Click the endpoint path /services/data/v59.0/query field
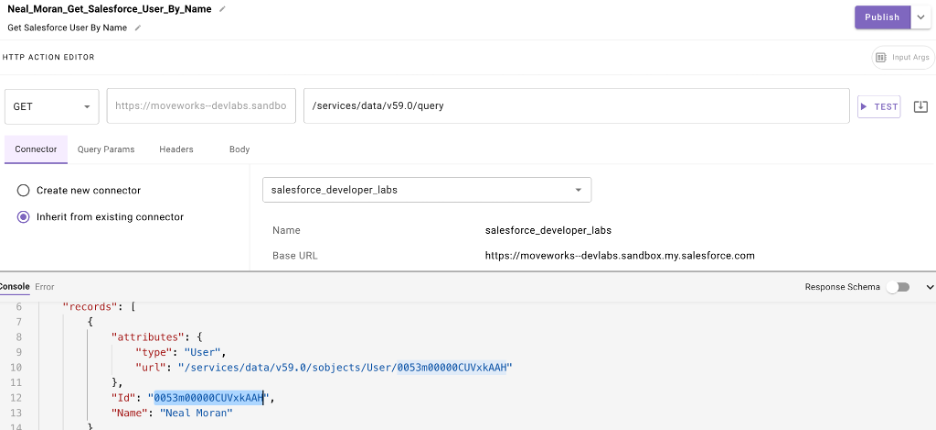Image resolution: width=936 pixels, height=430 pixels. 576,106
